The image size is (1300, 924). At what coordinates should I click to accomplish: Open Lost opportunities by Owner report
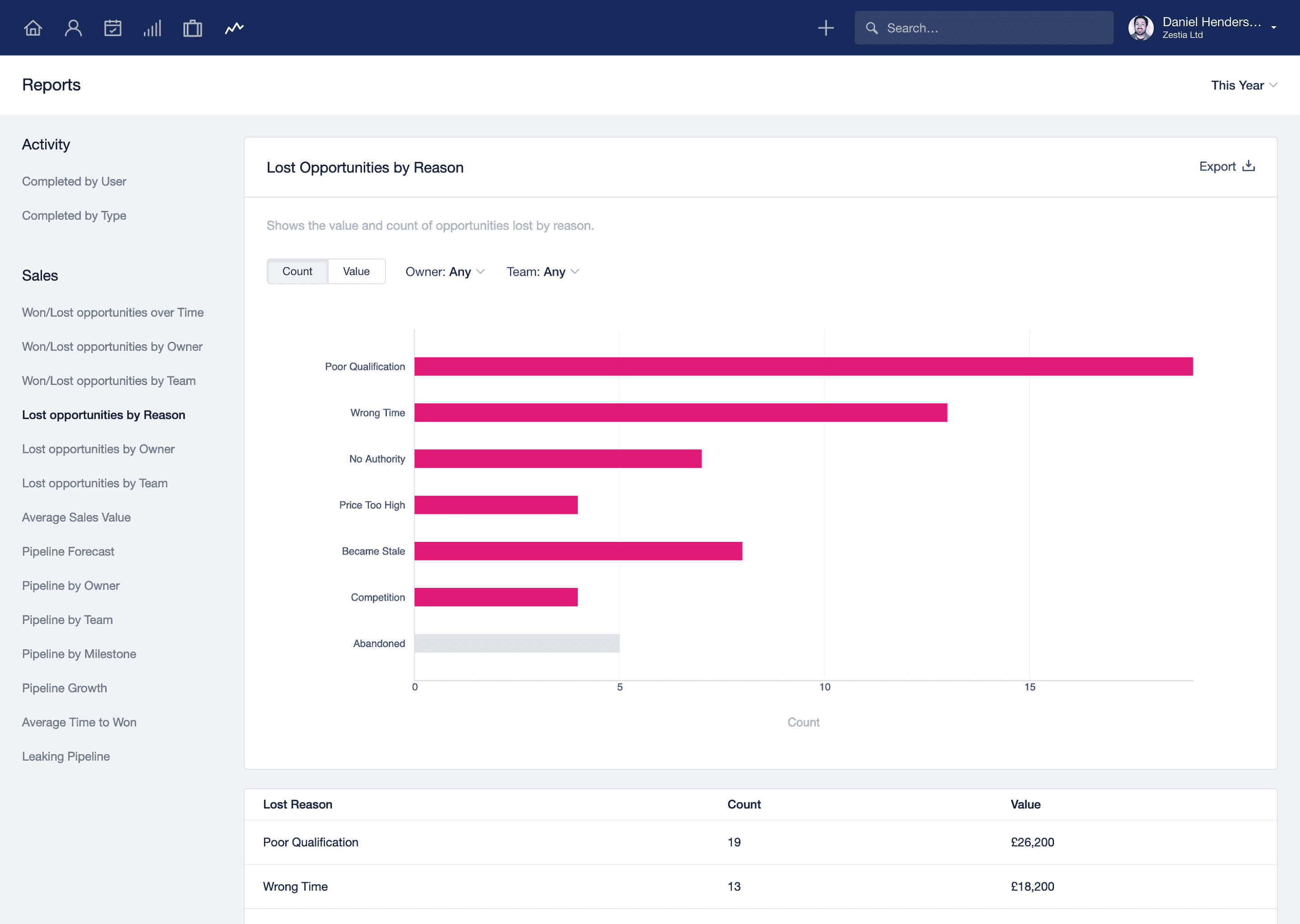click(x=98, y=449)
